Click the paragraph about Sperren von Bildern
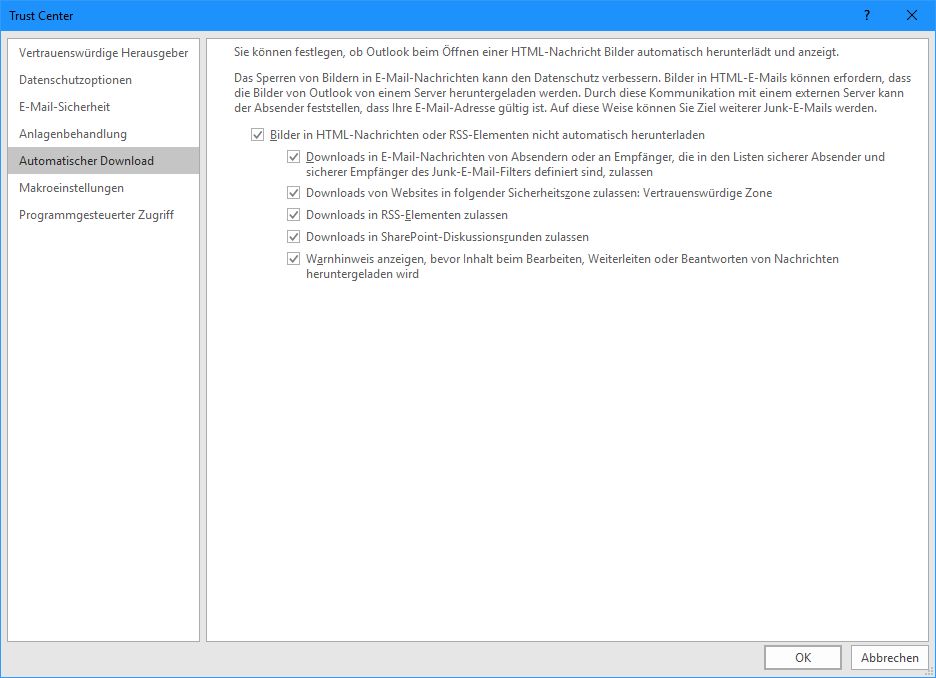The width and height of the screenshot is (936, 678). click(572, 93)
